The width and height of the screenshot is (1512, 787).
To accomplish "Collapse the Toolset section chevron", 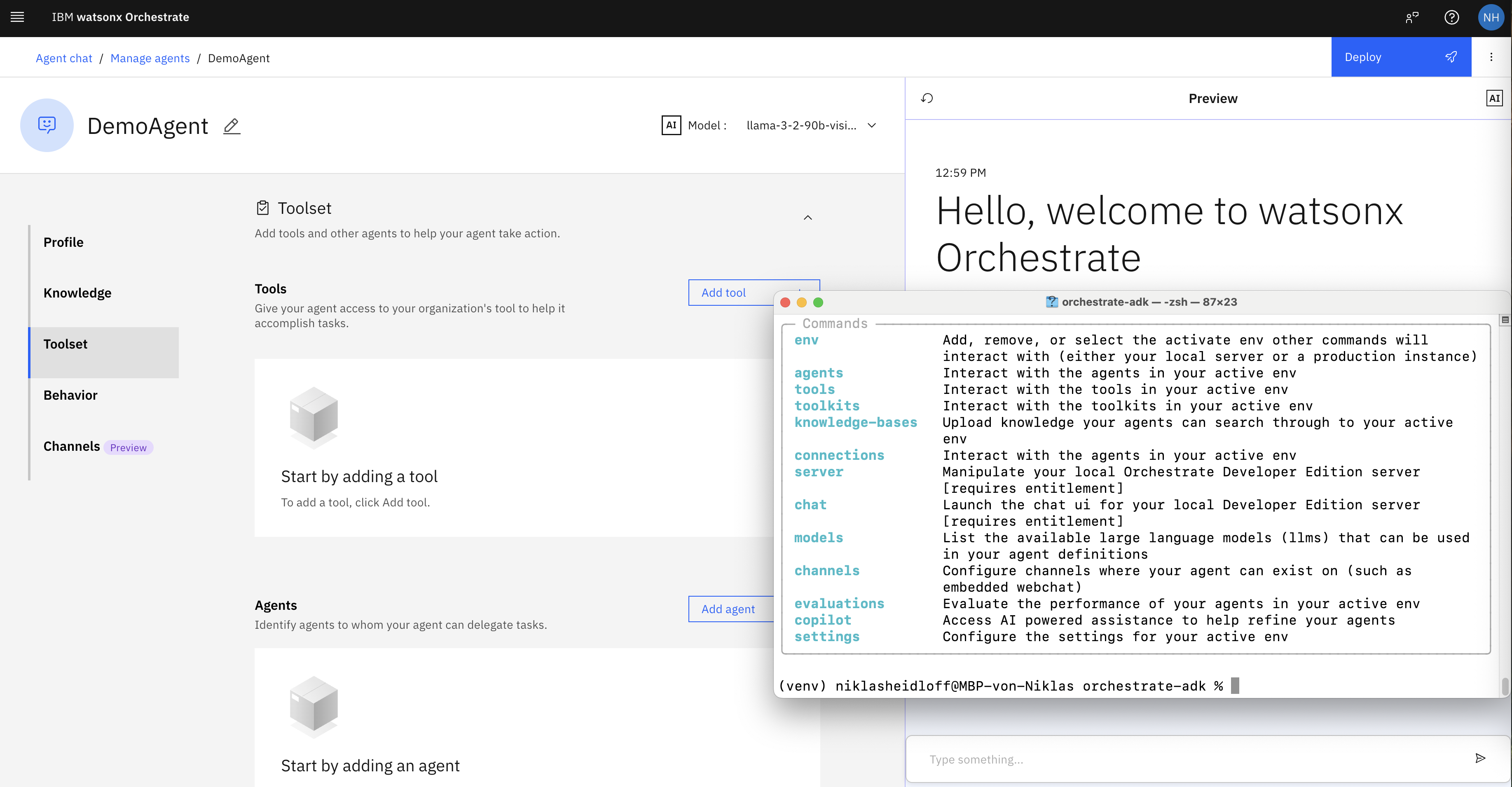I will tap(807, 218).
